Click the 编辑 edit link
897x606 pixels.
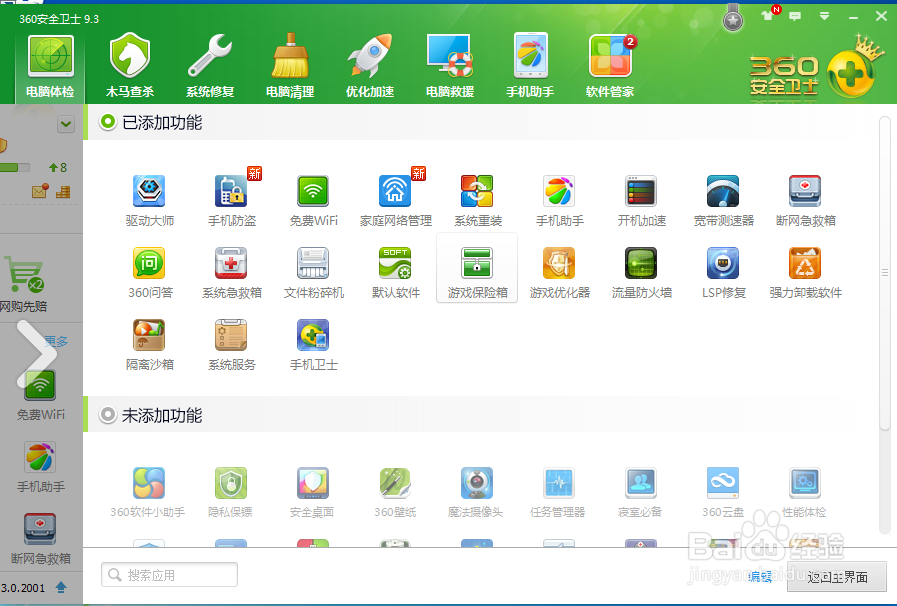click(x=760, y=577)
